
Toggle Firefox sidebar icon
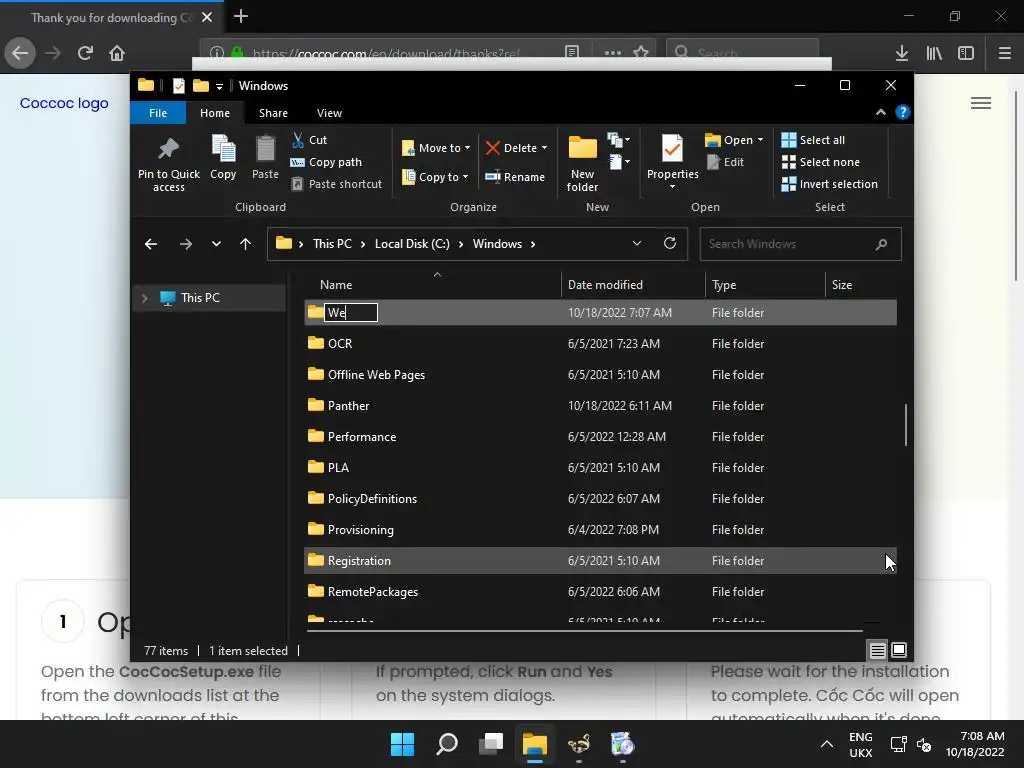[x=966, y=53]
